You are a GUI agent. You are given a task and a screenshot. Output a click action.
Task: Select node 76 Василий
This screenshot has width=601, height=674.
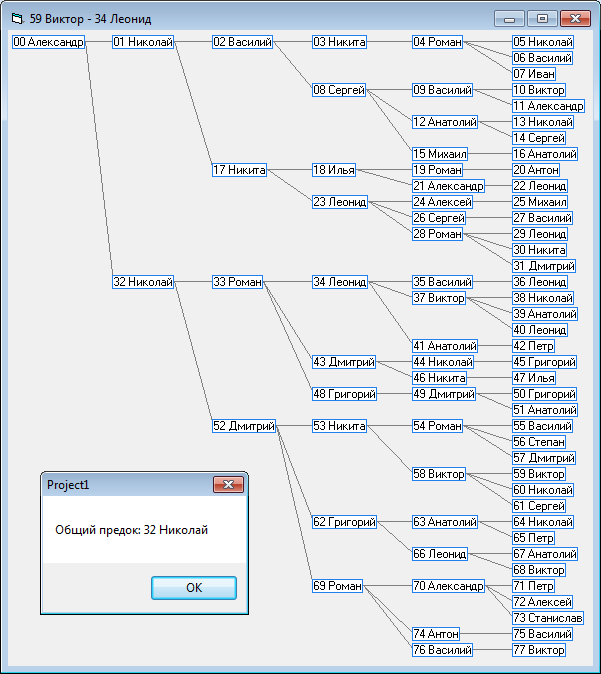click(442, 650)
